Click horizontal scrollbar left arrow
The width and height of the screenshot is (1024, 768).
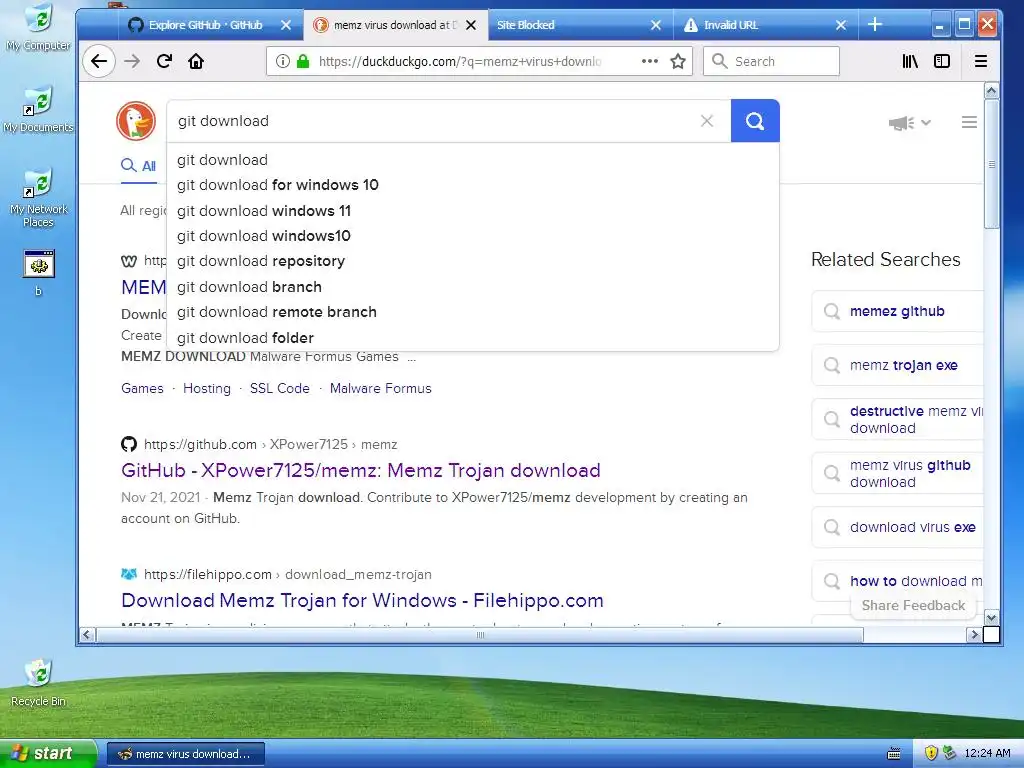pyautogui.click(x=87, y=634)
